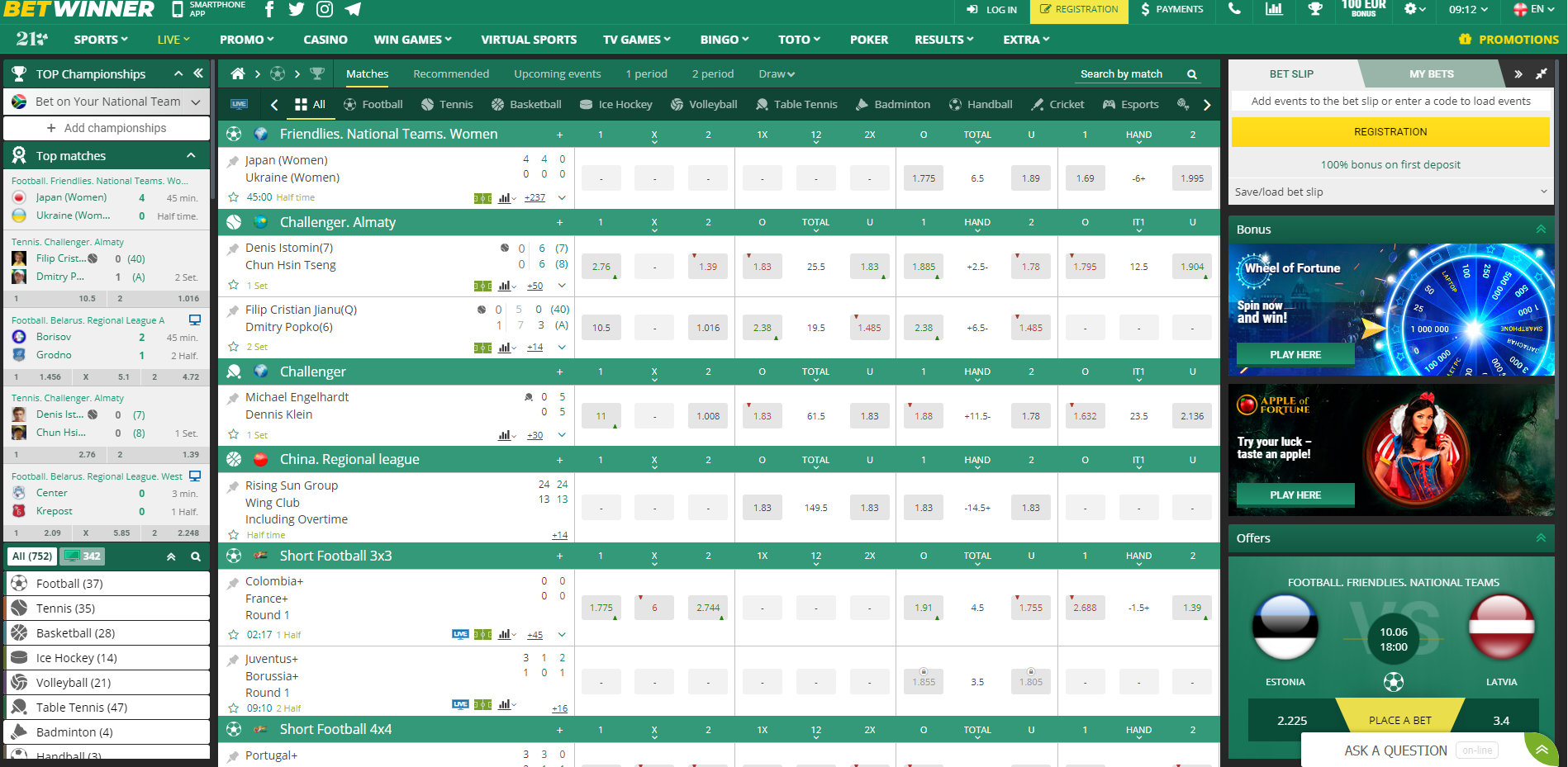
Task: Open the SPORTS dropdown menu
Action: pos(101,40)
